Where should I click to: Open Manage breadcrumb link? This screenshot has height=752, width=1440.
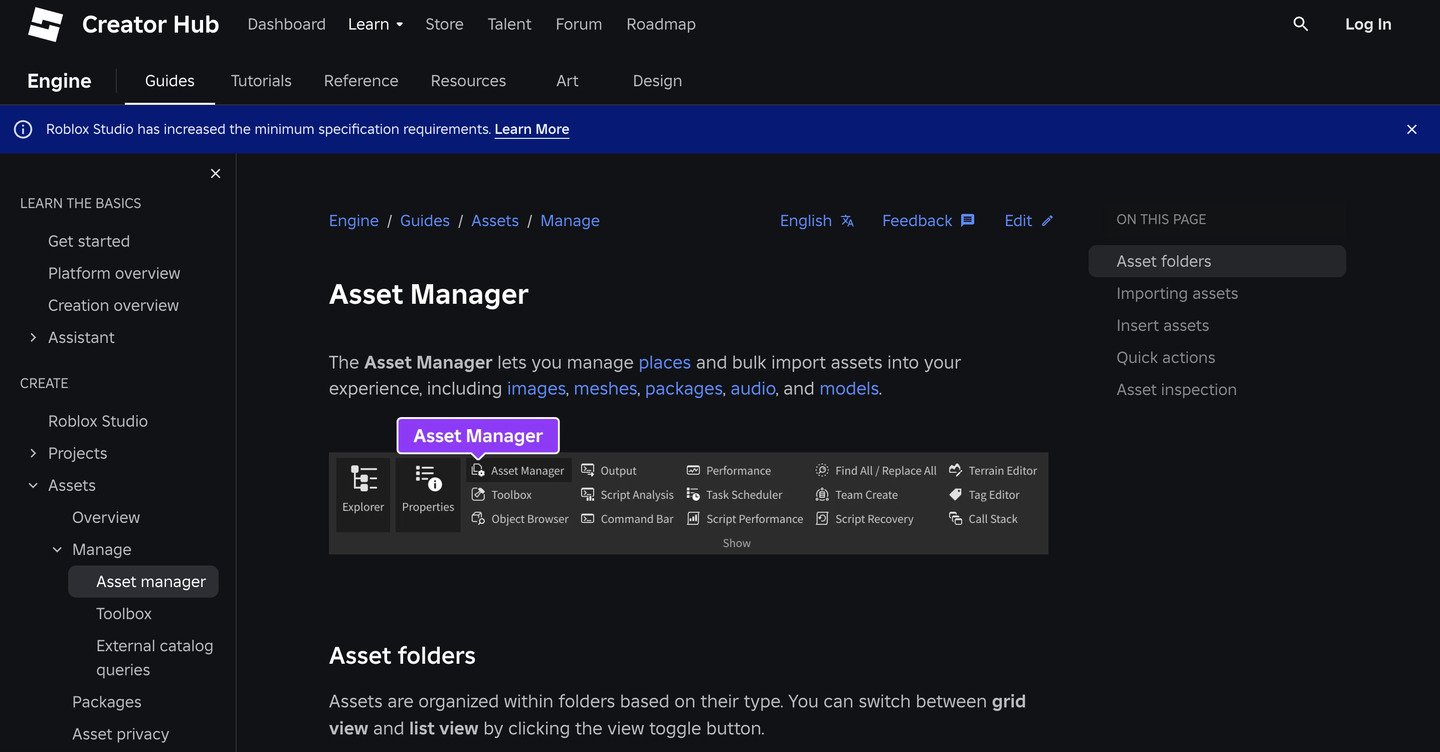coord(570,221)
